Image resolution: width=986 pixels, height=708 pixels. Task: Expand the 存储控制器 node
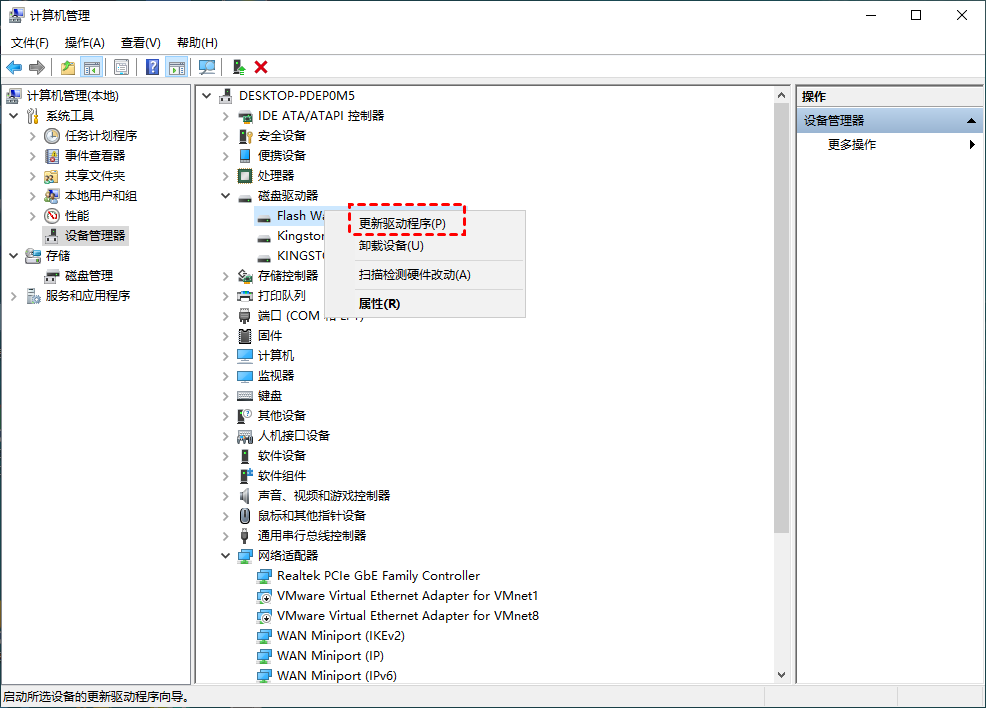pyautogui.click(x=225, y=276)
